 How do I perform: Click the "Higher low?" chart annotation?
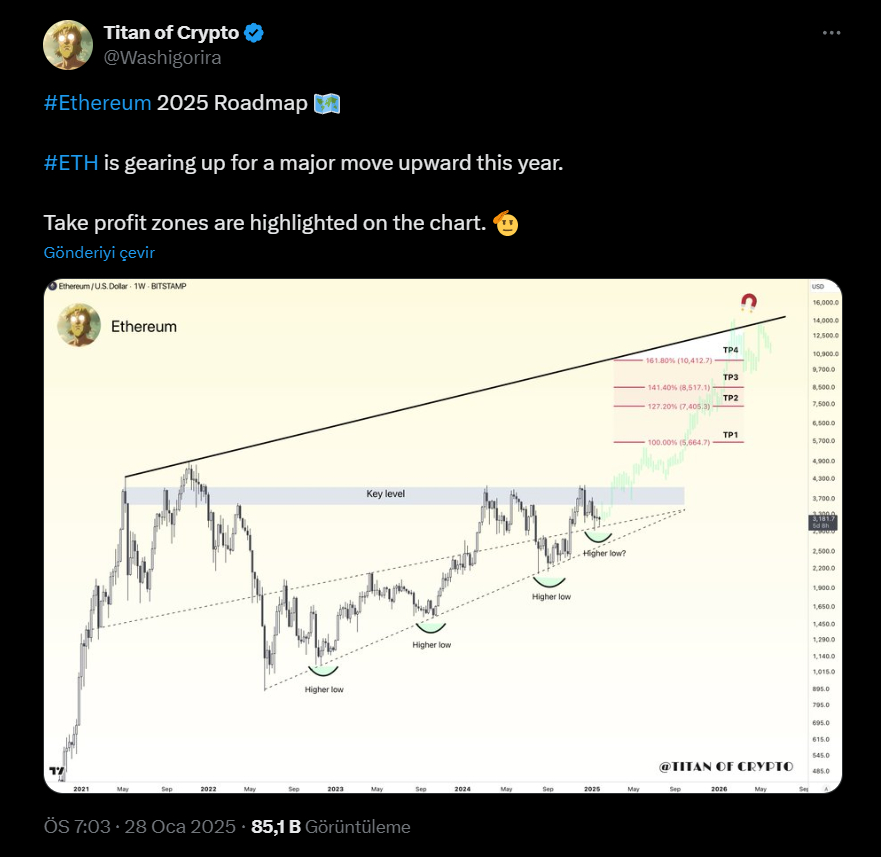[605, 552]
